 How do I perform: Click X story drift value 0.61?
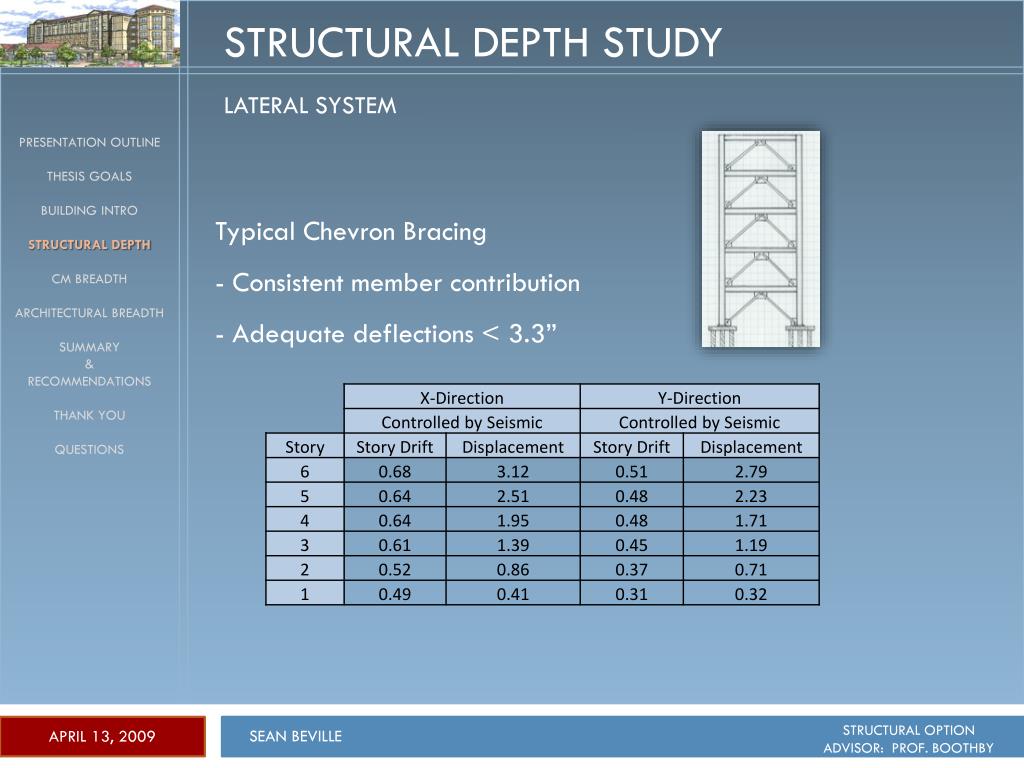click(394, 545)
